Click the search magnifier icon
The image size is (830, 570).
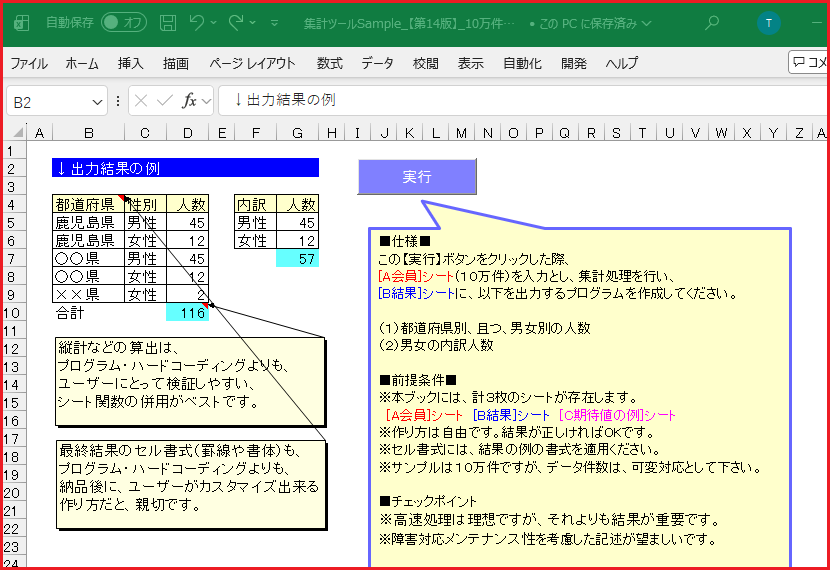point(712,23)
